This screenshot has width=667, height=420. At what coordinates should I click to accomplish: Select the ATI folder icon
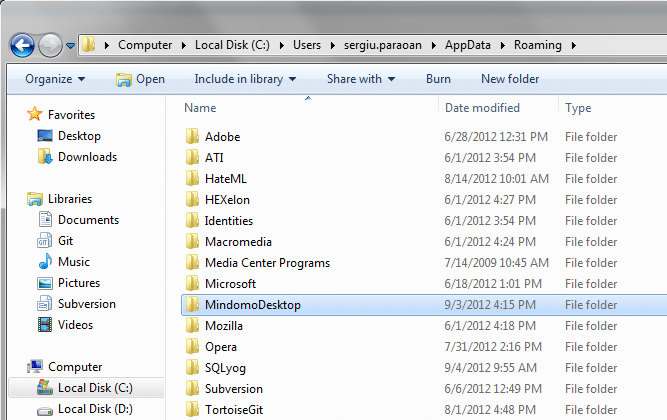[x=192, y=157]
